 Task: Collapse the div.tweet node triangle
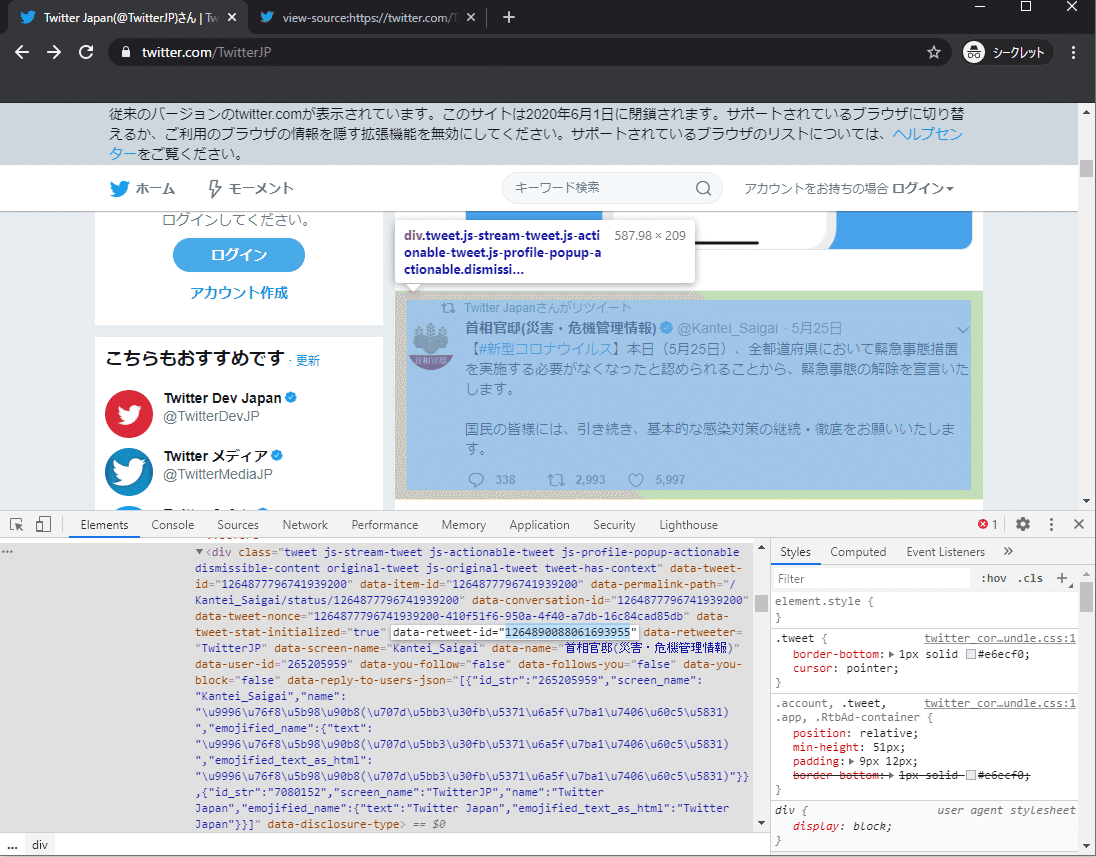(x=199, y=552)
